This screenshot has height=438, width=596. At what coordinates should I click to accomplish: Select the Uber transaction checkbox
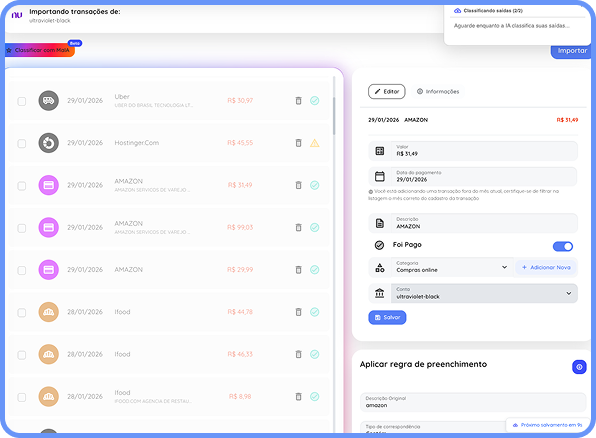[x=22, y=101]
